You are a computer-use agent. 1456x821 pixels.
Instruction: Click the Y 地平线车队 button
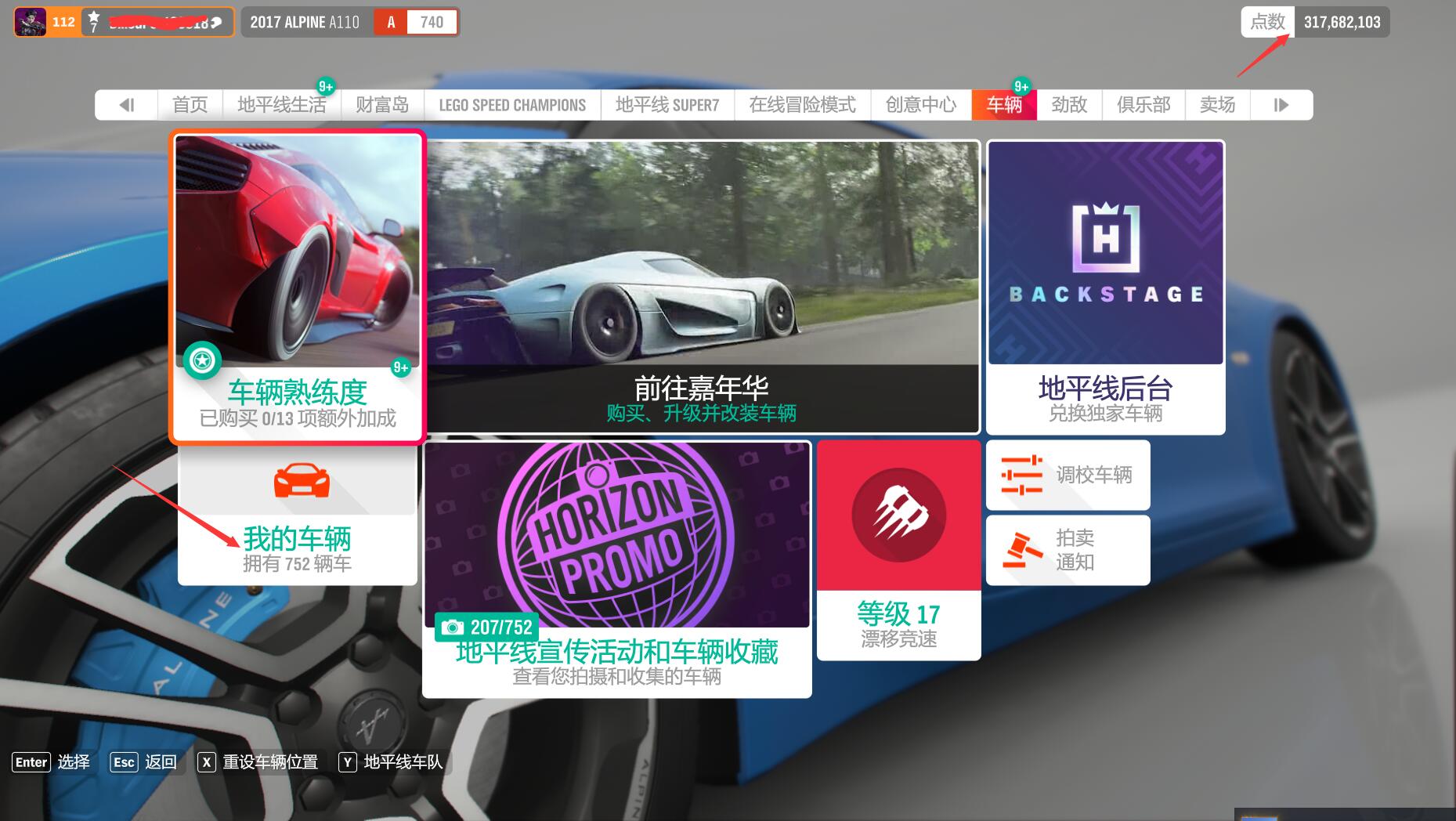392,762
